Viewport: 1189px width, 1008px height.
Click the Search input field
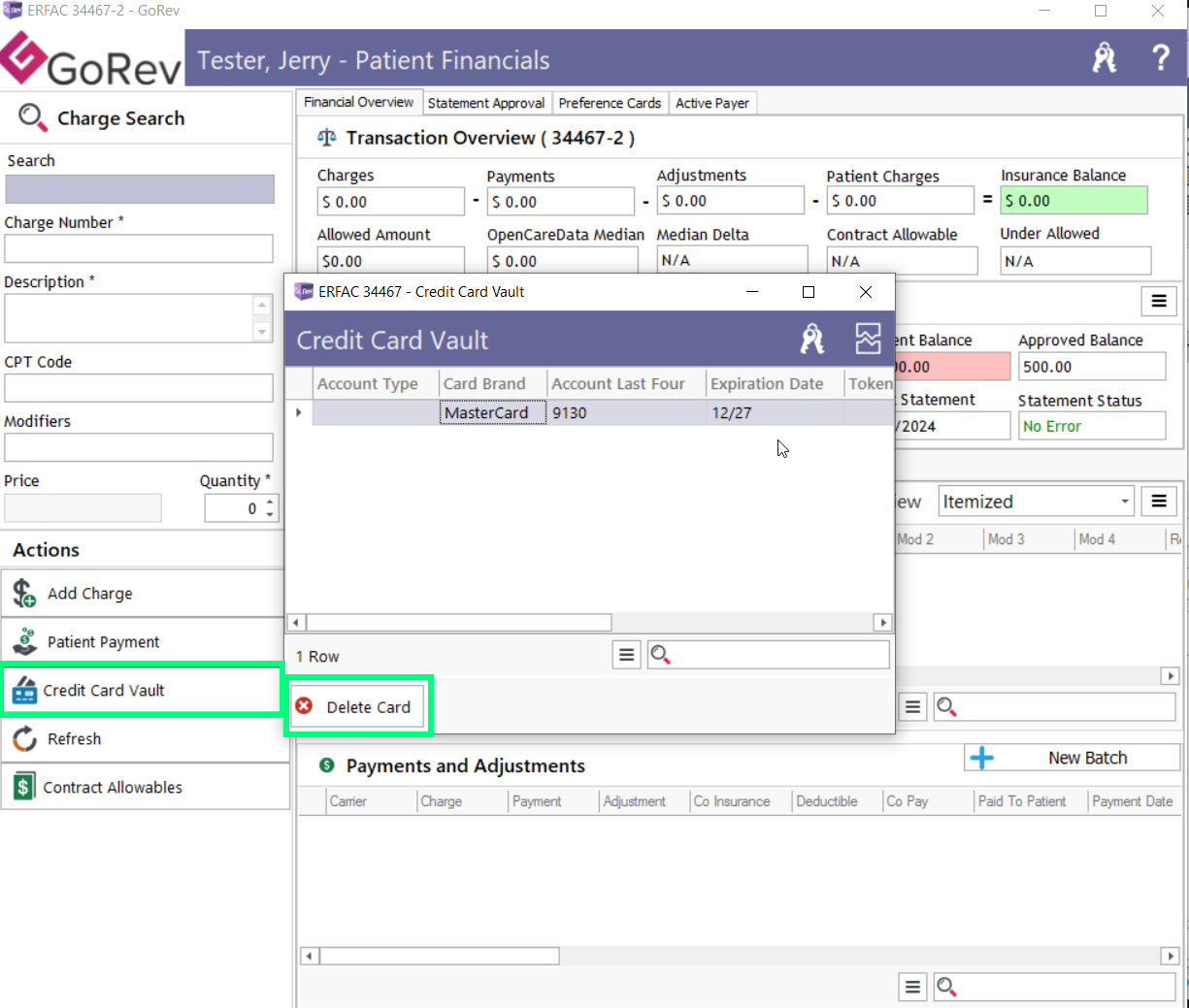[x=140, y=189]
